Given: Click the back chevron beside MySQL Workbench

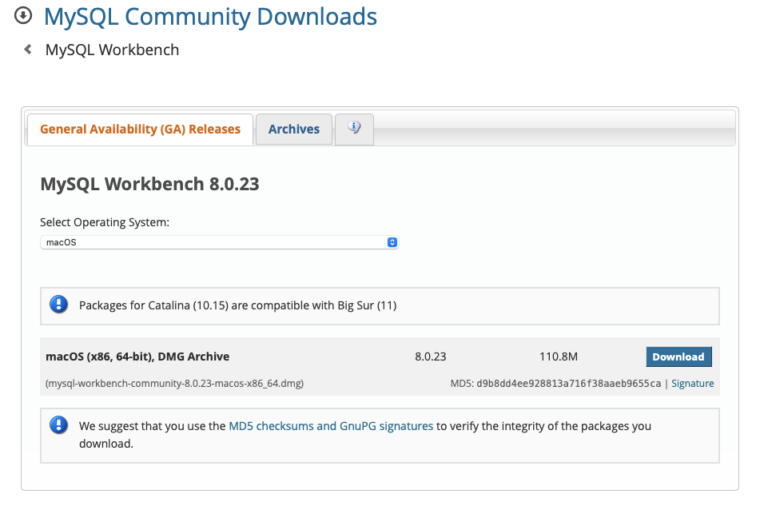Looking at the screenshot, I should coord(28,49).
